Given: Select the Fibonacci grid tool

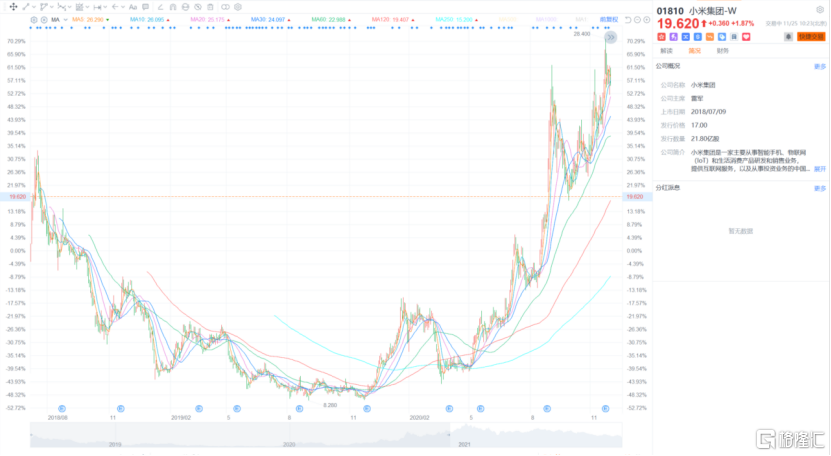Looking at the screenshot, I should [79, 7].
